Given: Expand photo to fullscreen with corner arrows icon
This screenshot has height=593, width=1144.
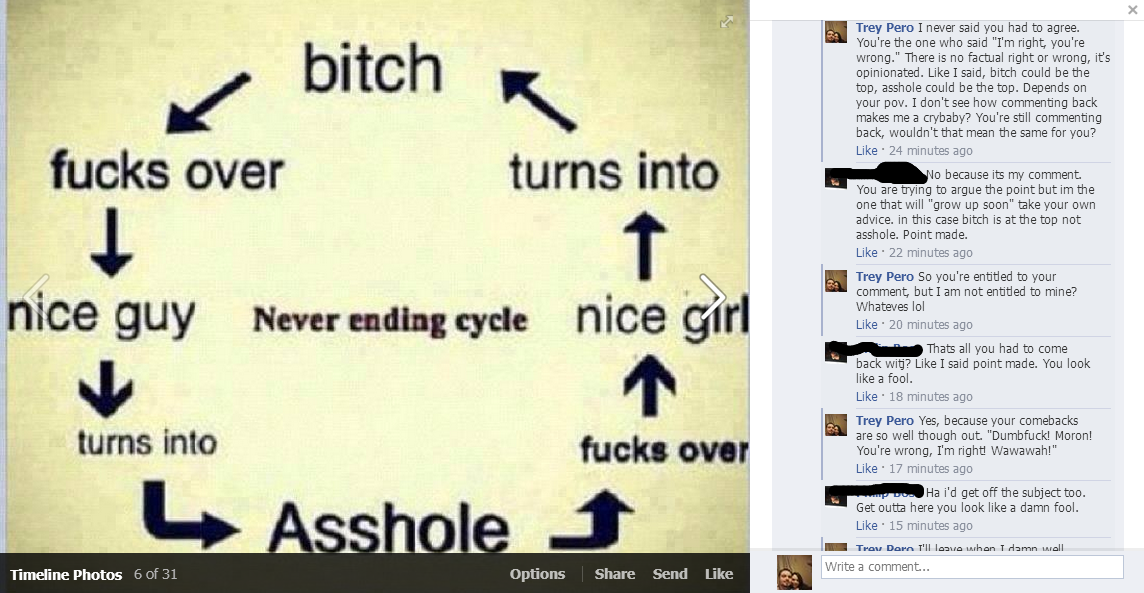Looking at the screenshot, I should (x=727, y=22).
